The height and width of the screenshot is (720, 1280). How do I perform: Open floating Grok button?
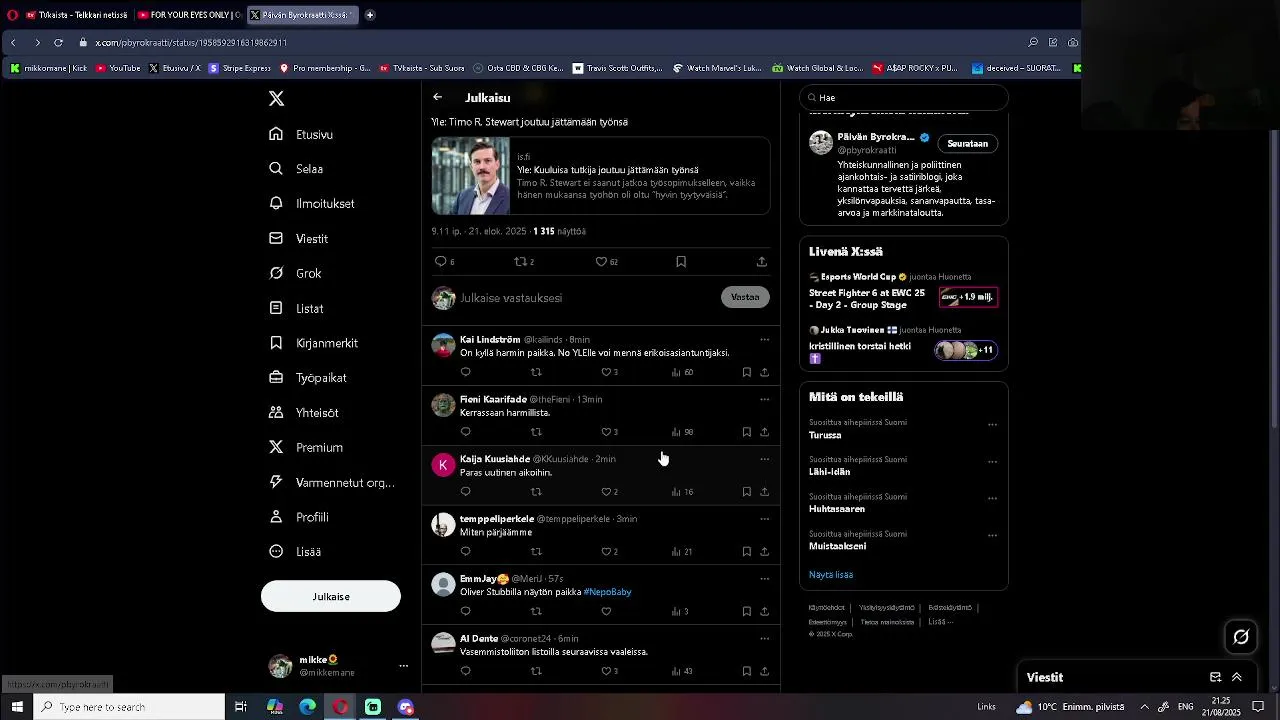[x=1241, y=637]
